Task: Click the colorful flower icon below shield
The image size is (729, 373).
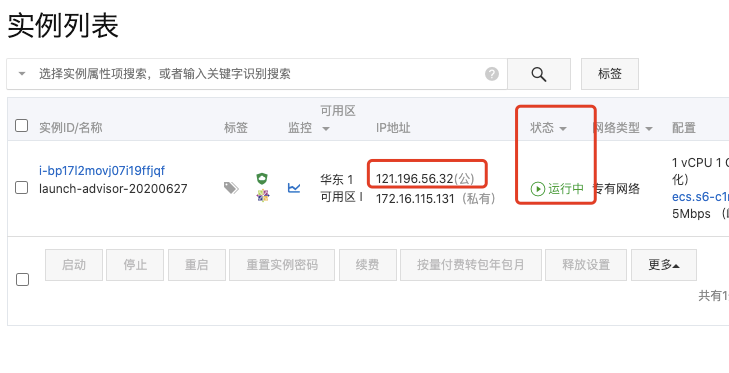Action: point(263,195)
